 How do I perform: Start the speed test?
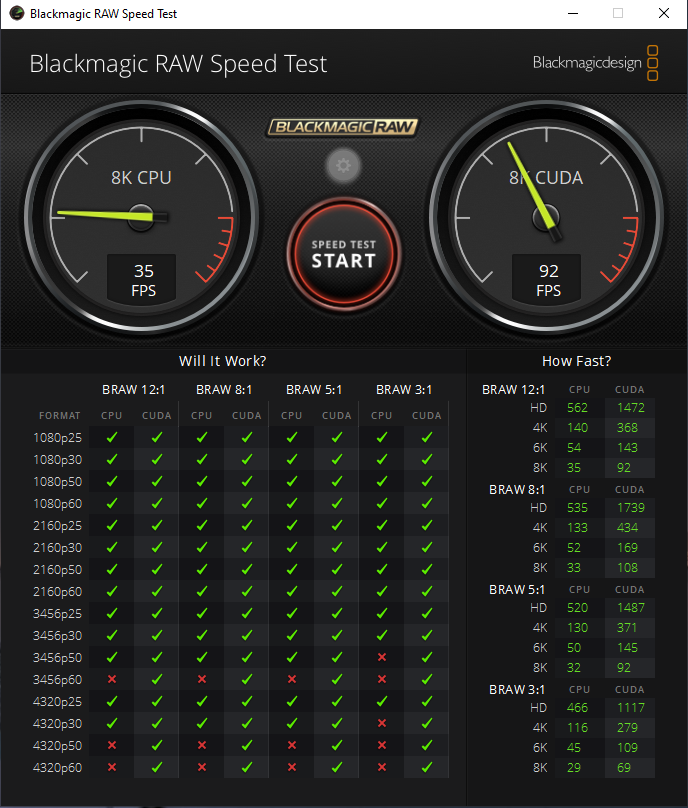coord(343,254)
